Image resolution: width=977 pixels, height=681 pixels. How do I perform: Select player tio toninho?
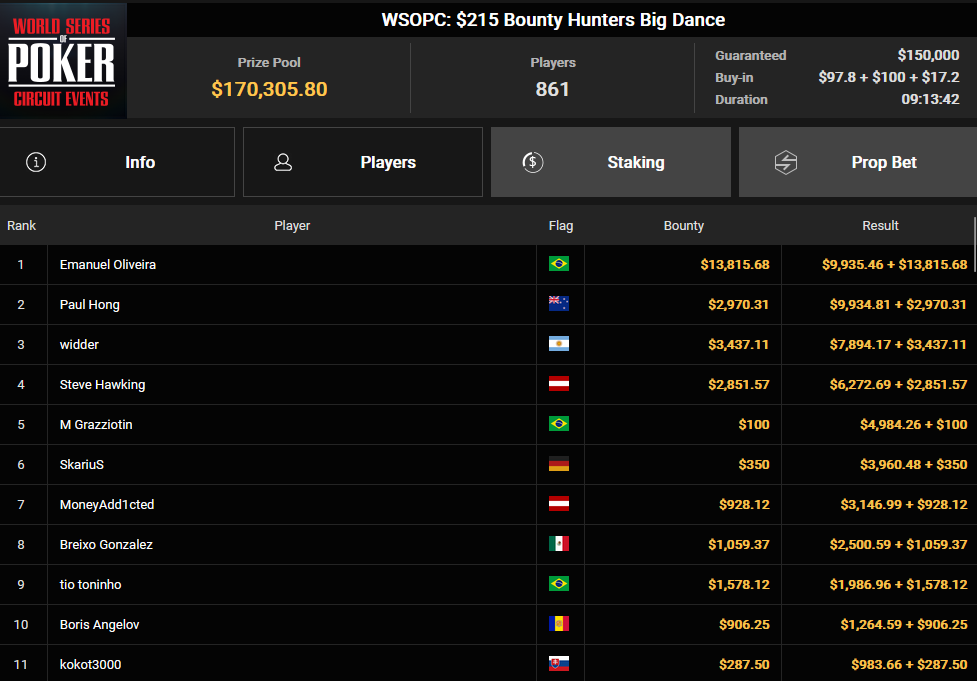[90, 584]
